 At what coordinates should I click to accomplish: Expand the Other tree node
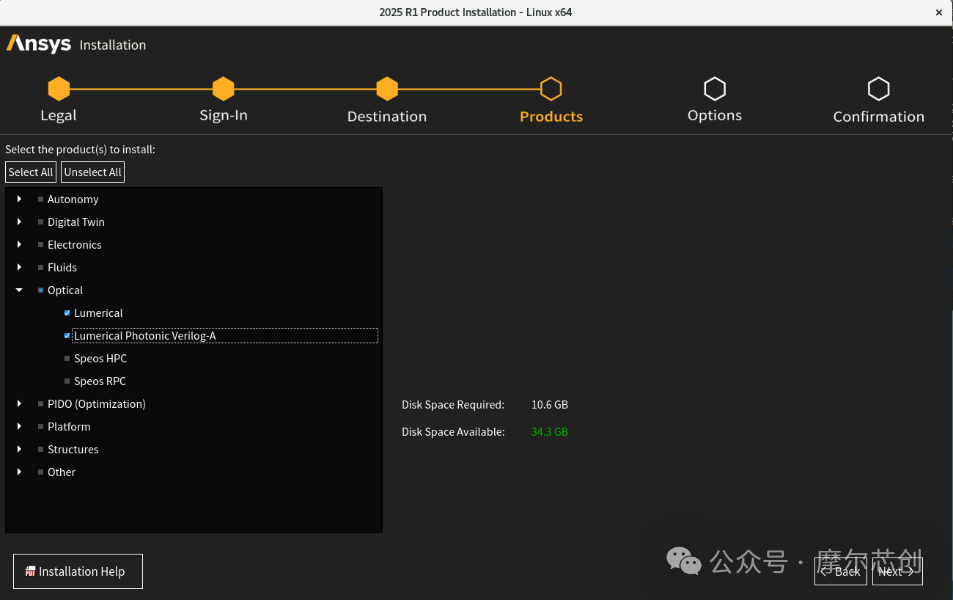pos(19,472)
